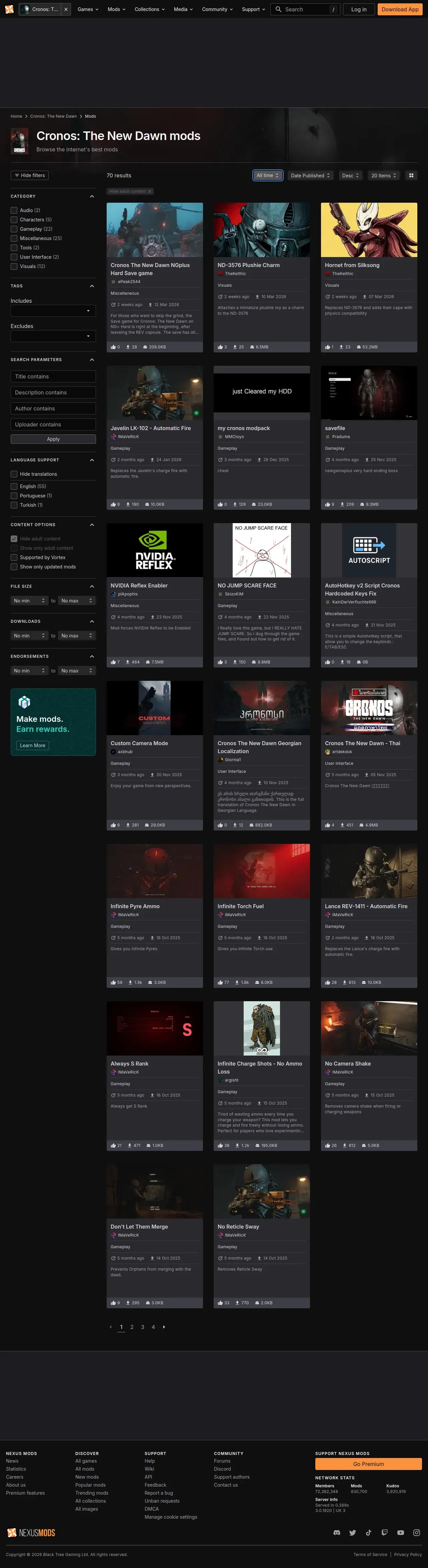Open the Community menu
Screen dimensions: 428x1568
pyautogui.click(x=217, y=9)
